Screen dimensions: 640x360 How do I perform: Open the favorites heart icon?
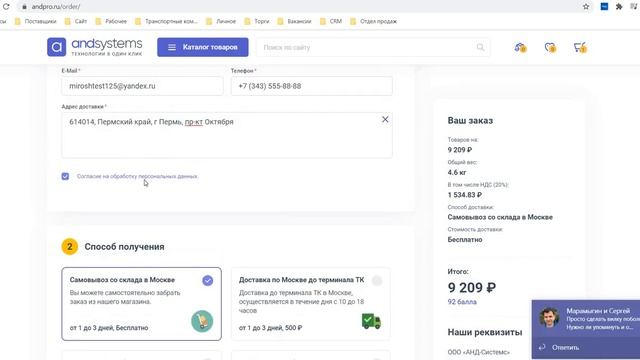click(x=550, y=48)
